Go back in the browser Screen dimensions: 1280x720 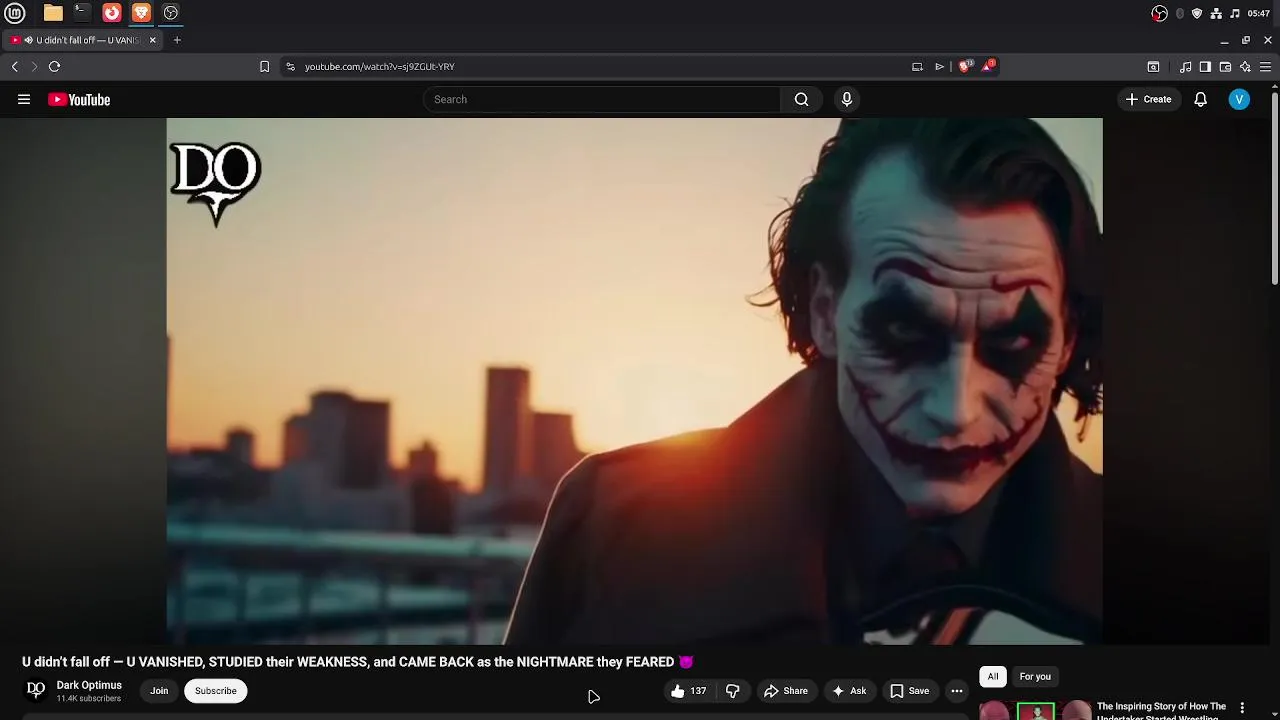pos(15,66)
